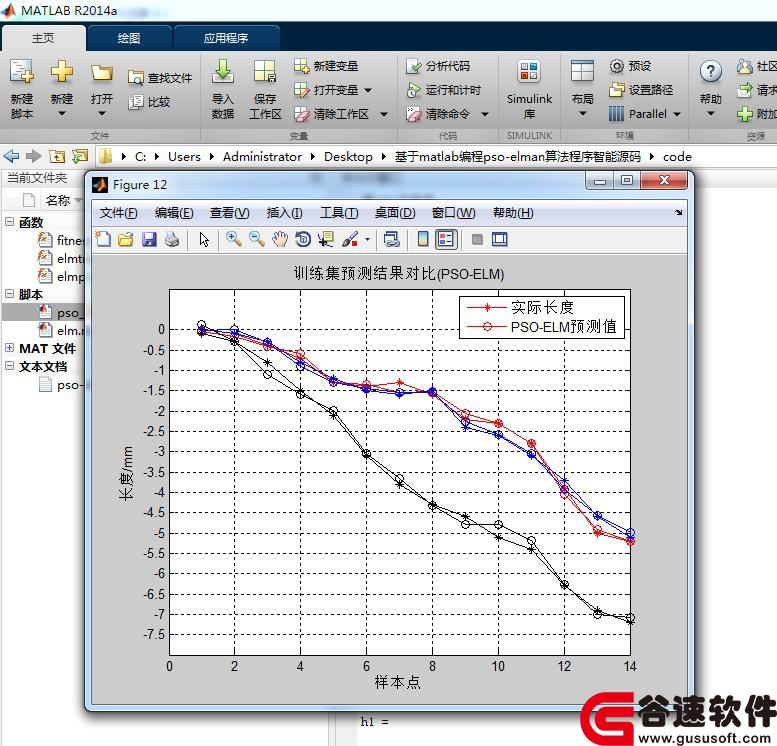Viewport: 777px width, 746px height.
Task: Click Analyze Code (分析代码)
Action: 438,66
